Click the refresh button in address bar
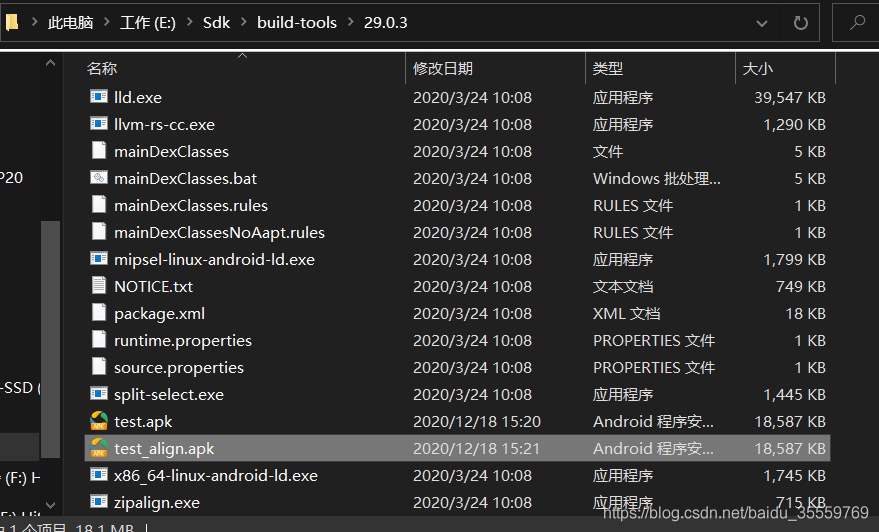879x532 pixels. point(801,23)
